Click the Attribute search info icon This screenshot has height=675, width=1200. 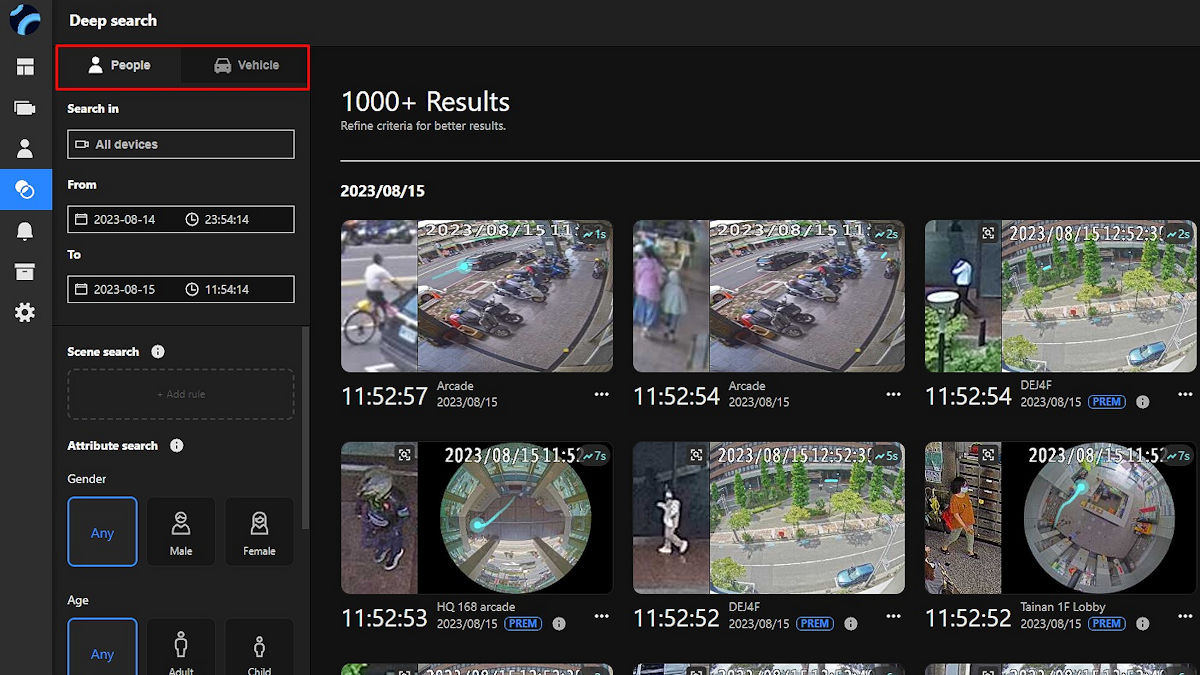[x=177, y=446]
